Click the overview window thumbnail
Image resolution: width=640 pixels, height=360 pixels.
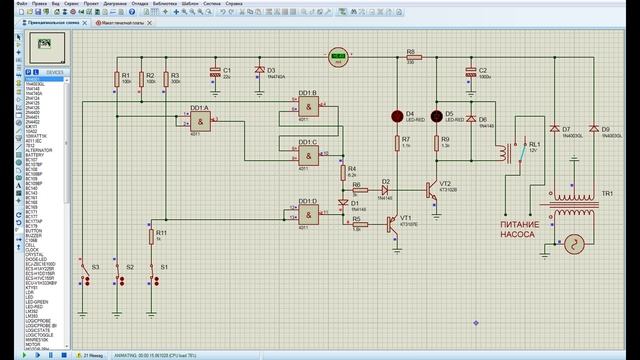click(x=47, y=48)
